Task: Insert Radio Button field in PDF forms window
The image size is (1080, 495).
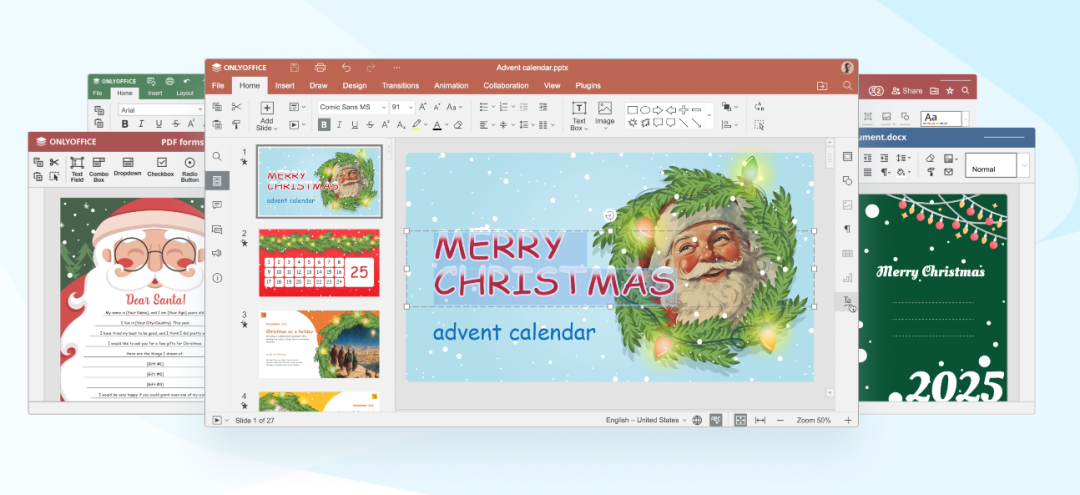Action: [189, 169]
